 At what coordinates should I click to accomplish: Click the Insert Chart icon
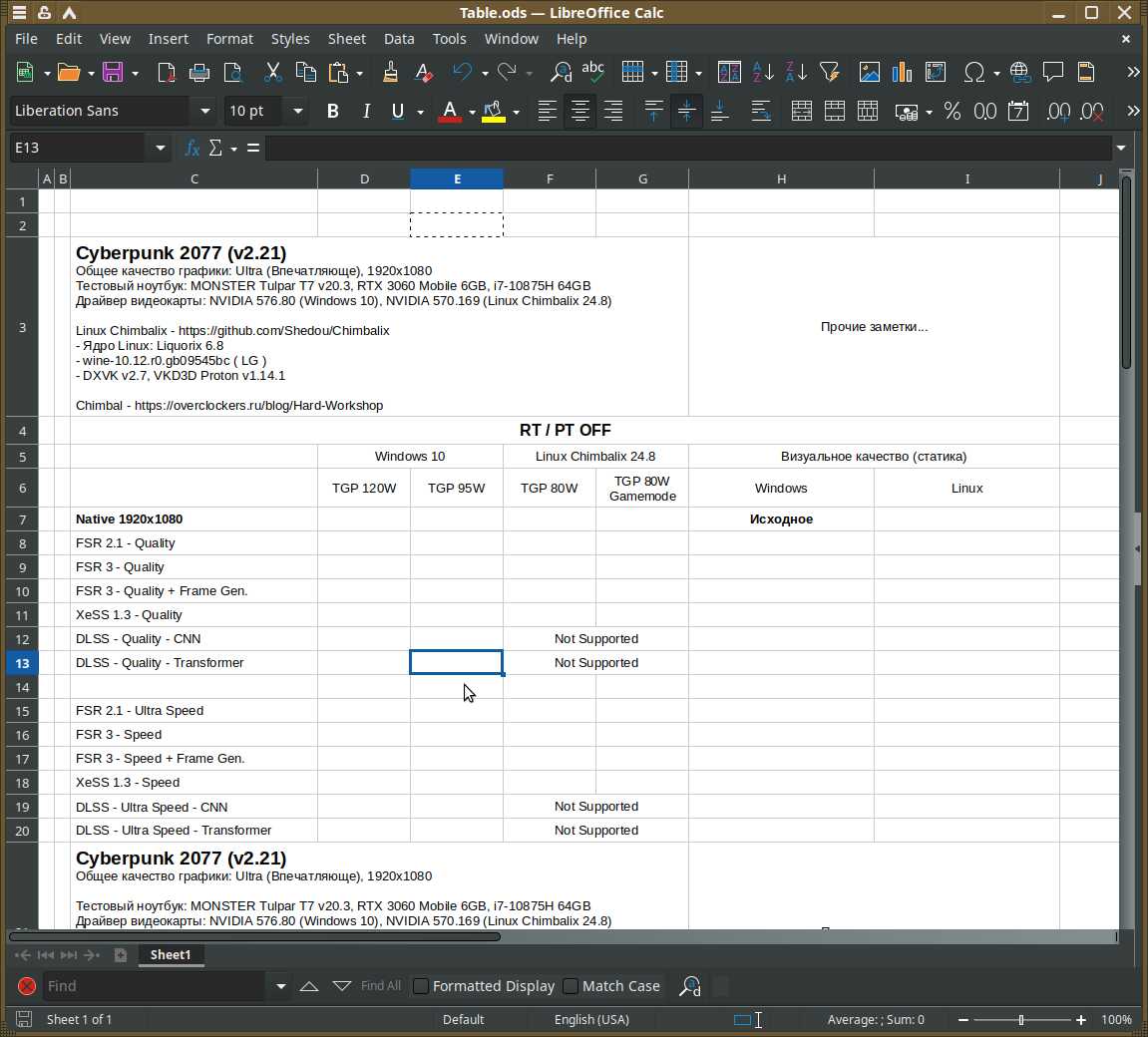(903, 72)
